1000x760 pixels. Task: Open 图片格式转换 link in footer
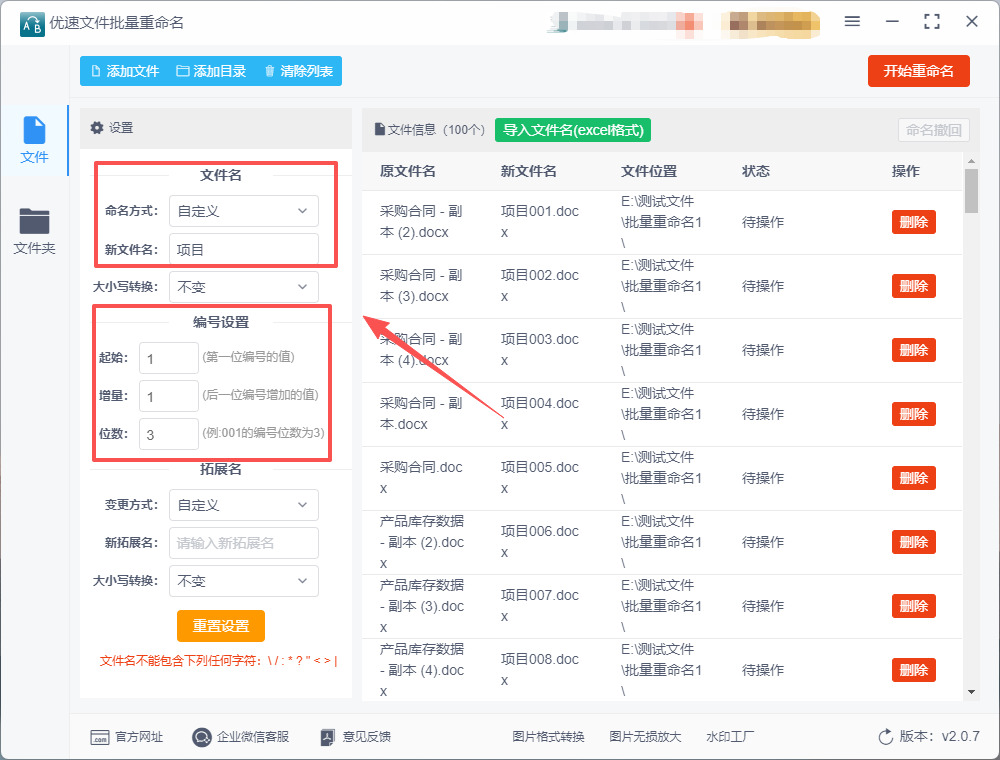[548, 737]
